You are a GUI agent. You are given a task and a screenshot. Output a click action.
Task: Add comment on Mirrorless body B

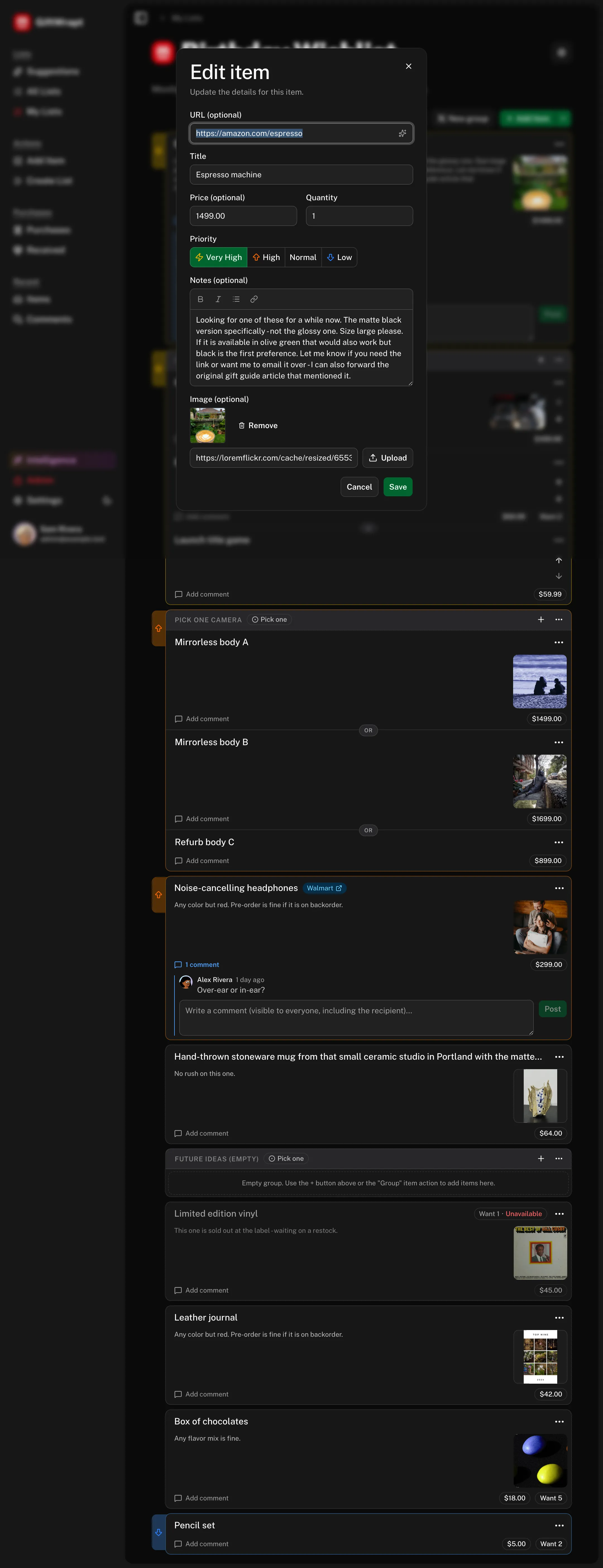point(202,819)
